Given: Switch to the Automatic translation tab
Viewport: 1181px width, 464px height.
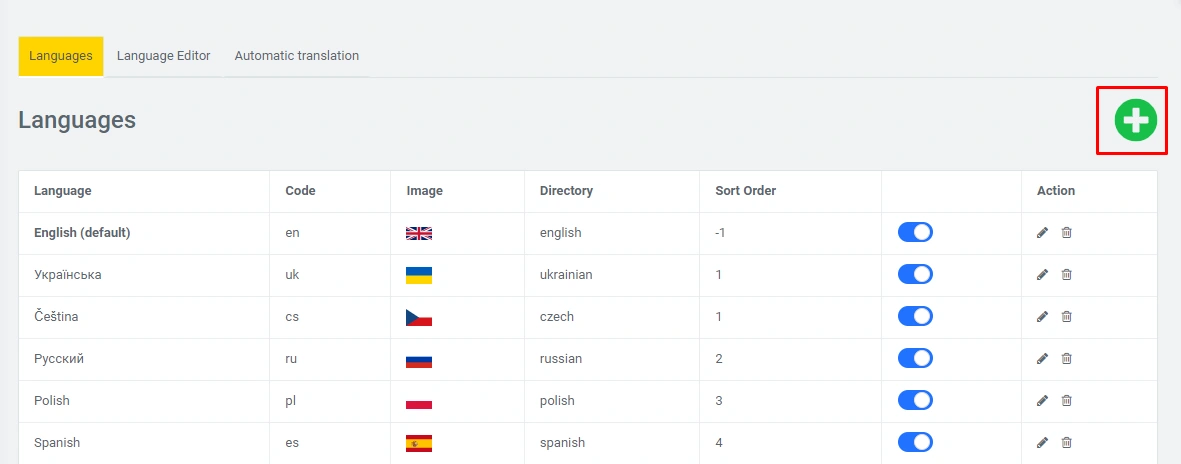Looking at the screenshot, I should click(296, 56).
